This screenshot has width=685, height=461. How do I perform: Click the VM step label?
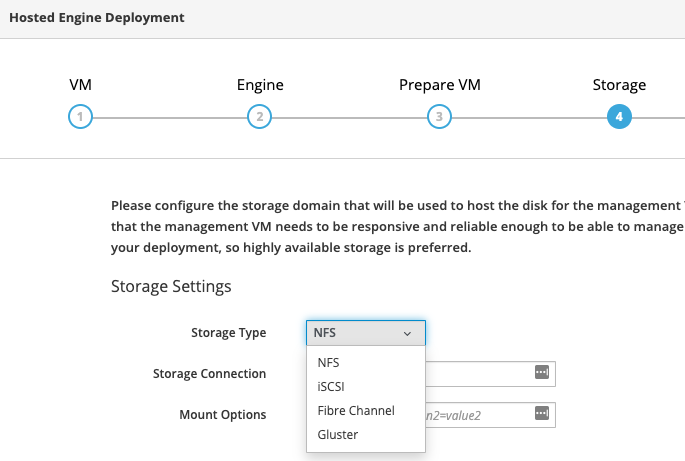click(80, 85)
